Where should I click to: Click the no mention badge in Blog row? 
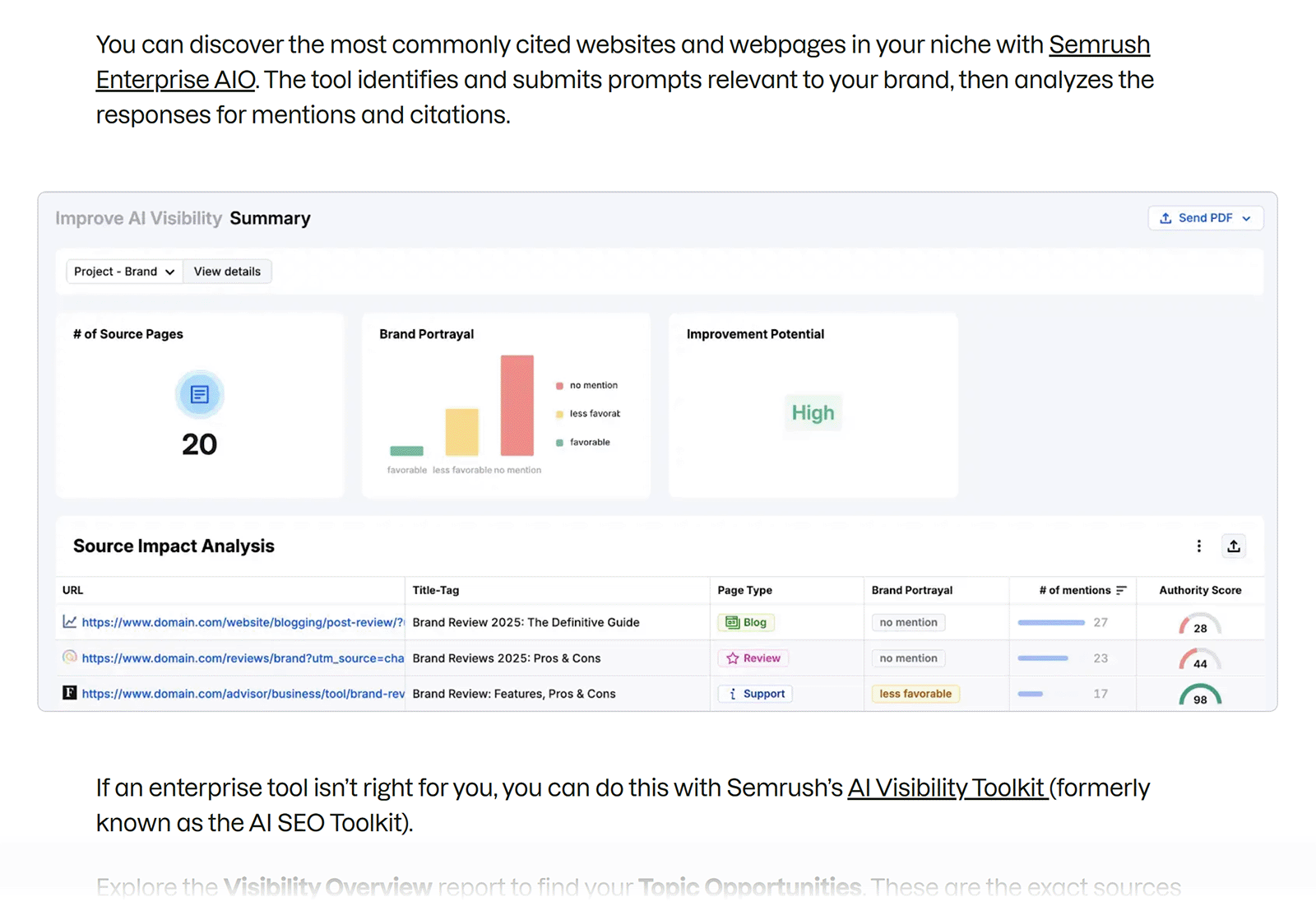coord(908,622)
